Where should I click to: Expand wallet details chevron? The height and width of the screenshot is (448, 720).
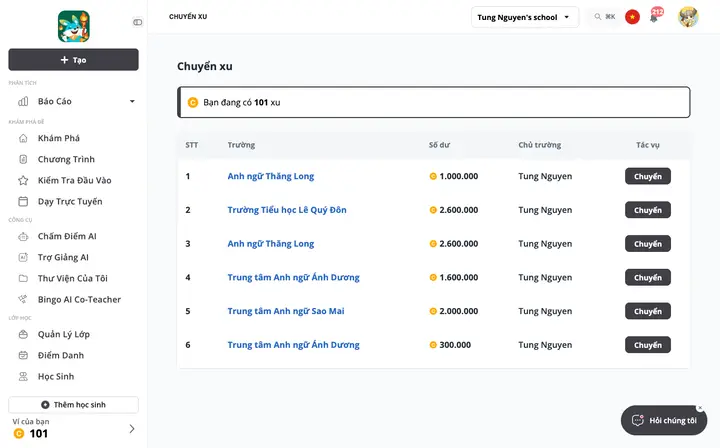click(132, 429)
